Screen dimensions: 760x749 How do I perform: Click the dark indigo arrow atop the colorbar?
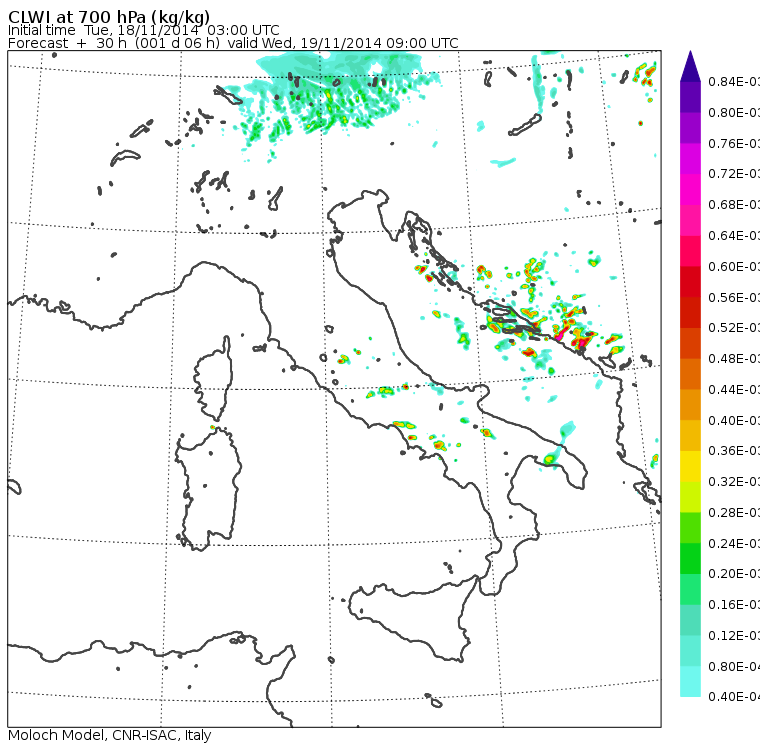pos(690,66)
